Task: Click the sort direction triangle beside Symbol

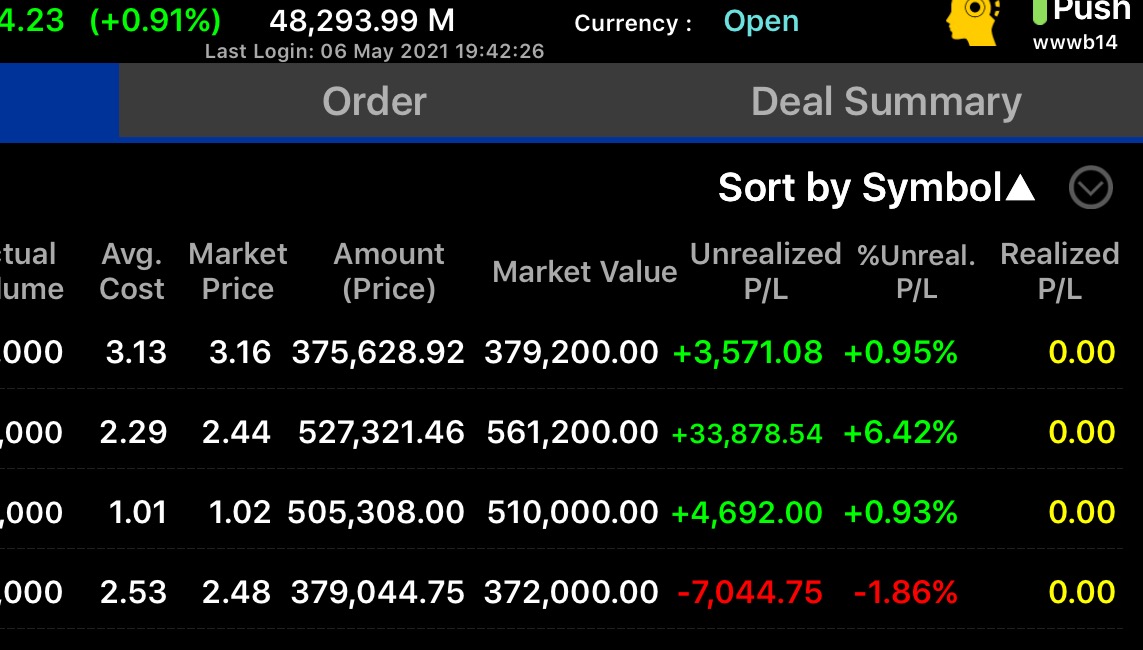Action: click(1020, 187)
